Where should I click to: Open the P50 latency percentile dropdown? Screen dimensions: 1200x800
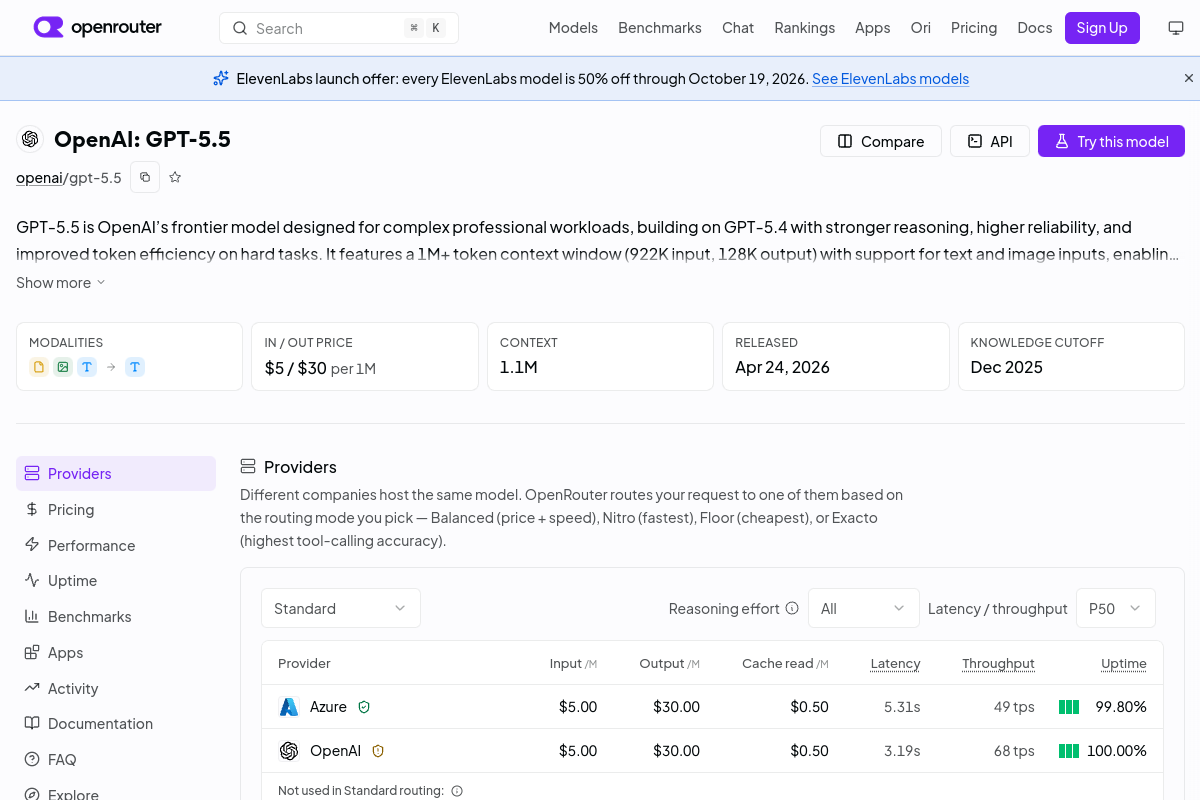[1115, 608]
